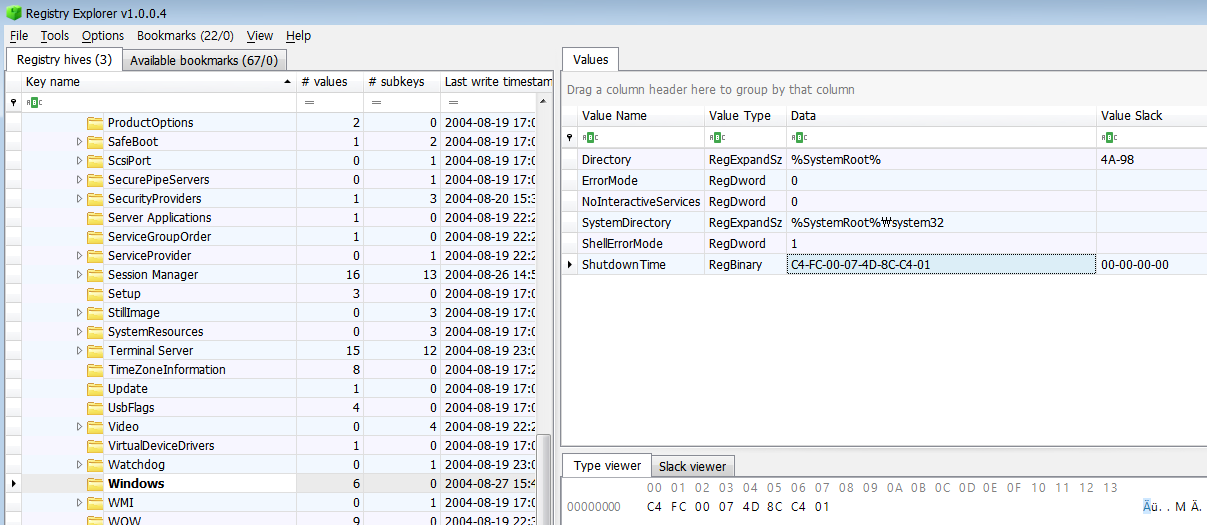Click the ProductOptions folder icon

[x=95, y=123]
